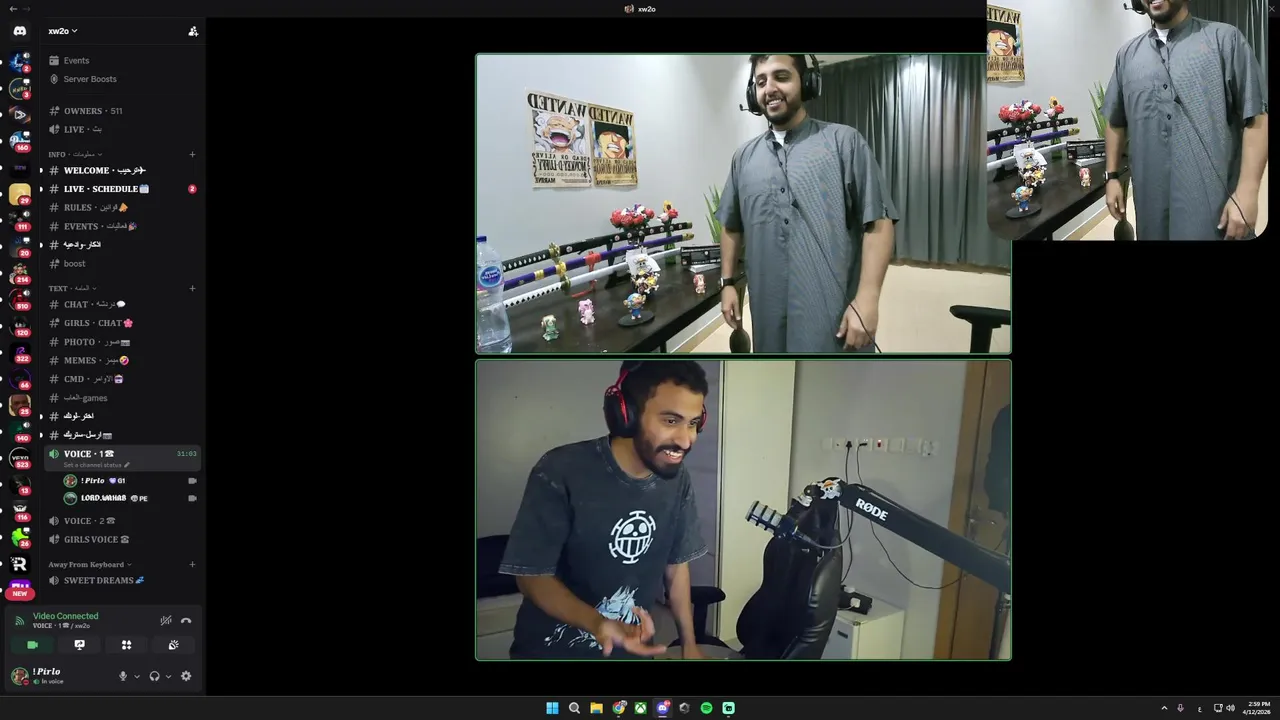Open the xw2o server name dropdown
The image size is (1280, 720).
click(63, 31)
